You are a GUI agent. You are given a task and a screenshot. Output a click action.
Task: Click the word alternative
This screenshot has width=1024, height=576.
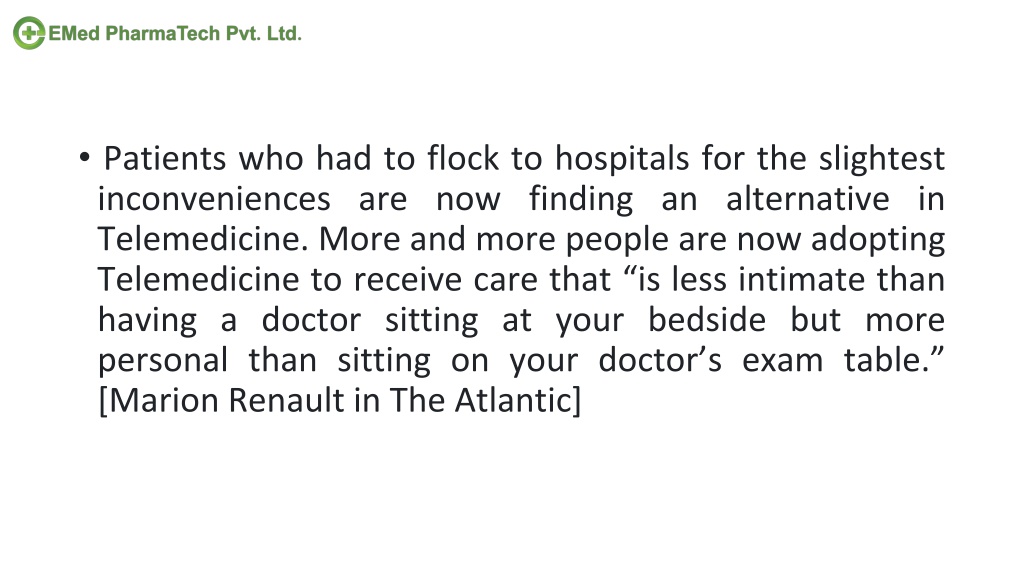click(x=808, y=199)
